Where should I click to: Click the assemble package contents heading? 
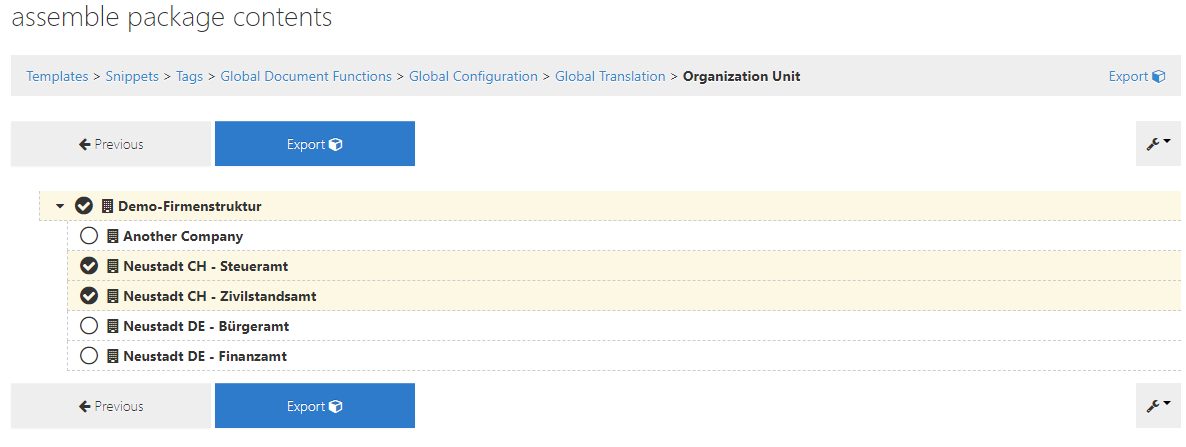pyautogui.click(x=172, y=16)
